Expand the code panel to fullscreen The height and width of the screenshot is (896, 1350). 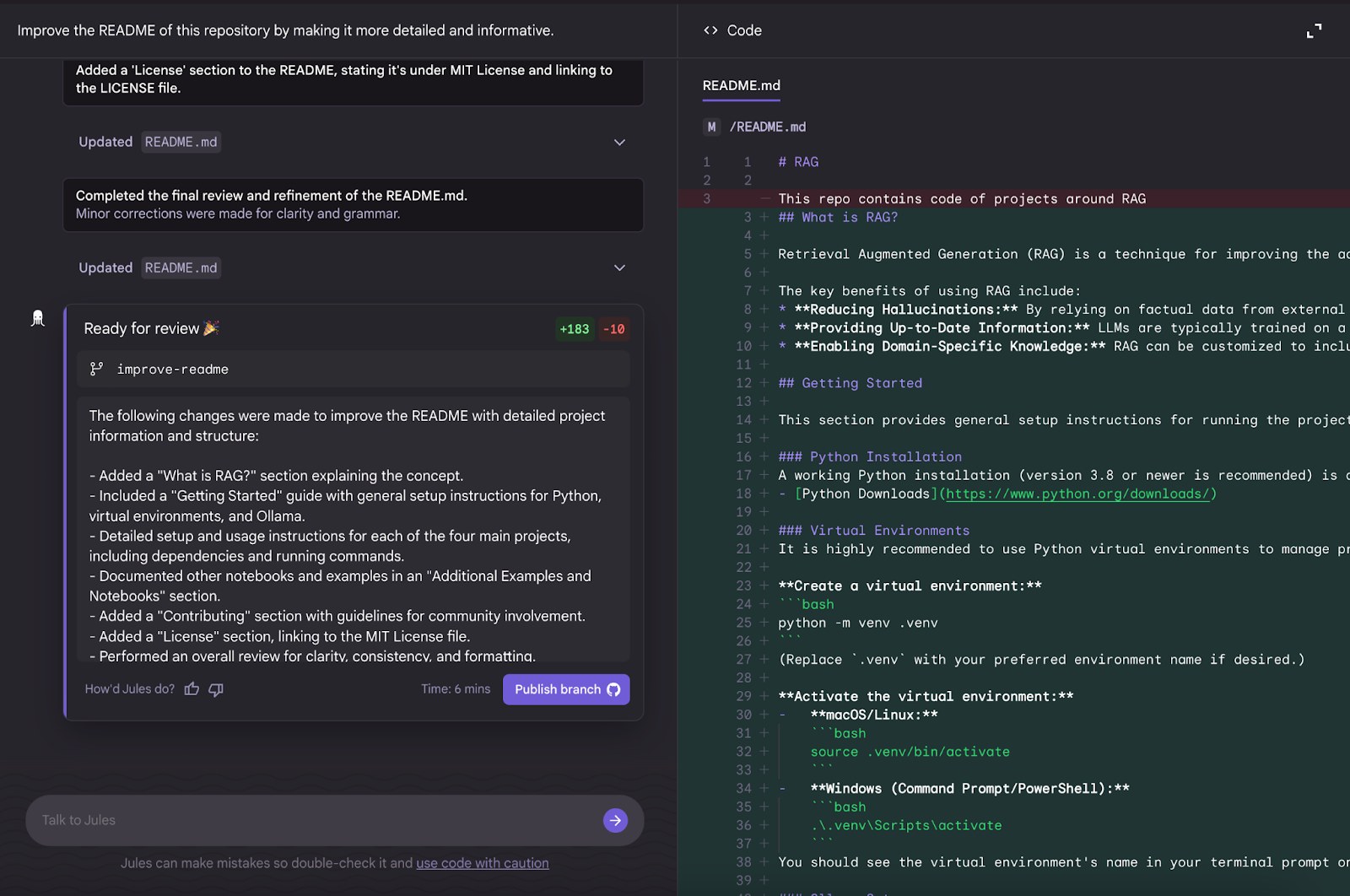[1314, 31]
